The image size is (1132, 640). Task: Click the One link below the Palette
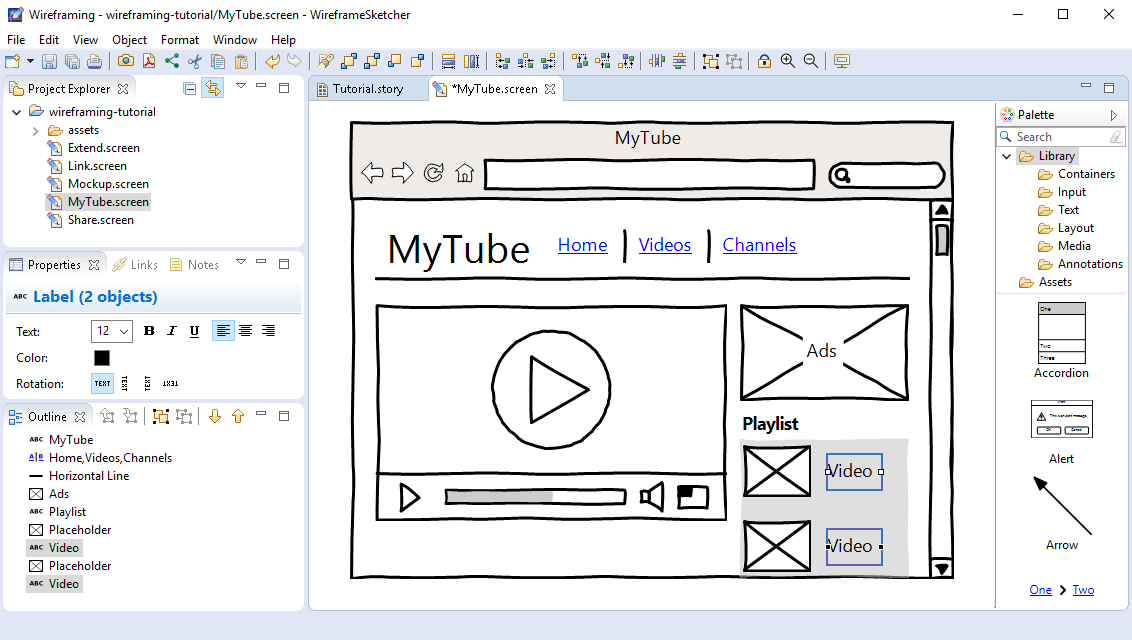(1040, 590)
